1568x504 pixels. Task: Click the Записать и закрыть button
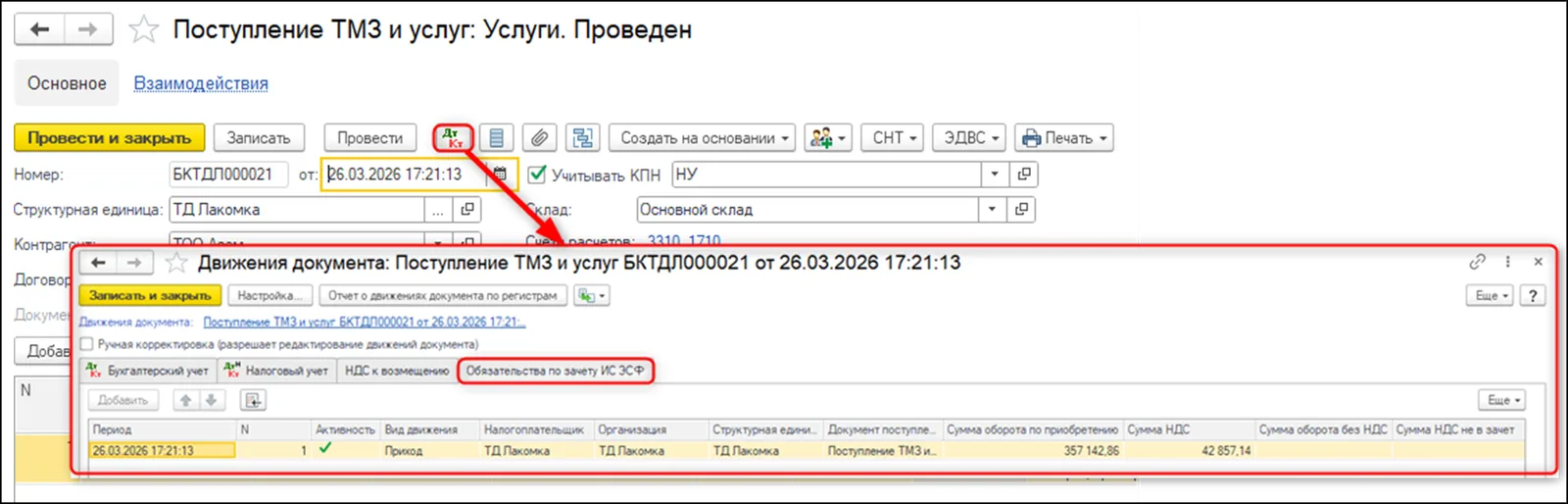point(150,295)
